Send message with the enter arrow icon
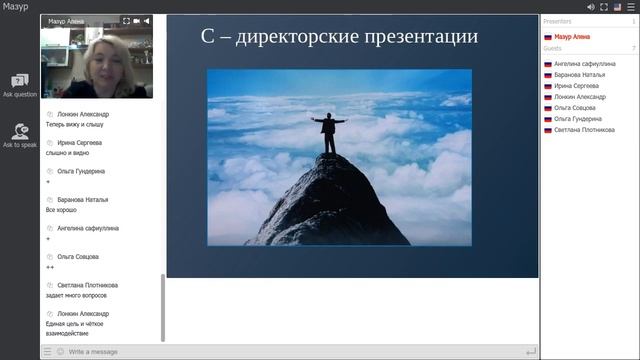Screen dimensions: 640x360 (531, 351)
